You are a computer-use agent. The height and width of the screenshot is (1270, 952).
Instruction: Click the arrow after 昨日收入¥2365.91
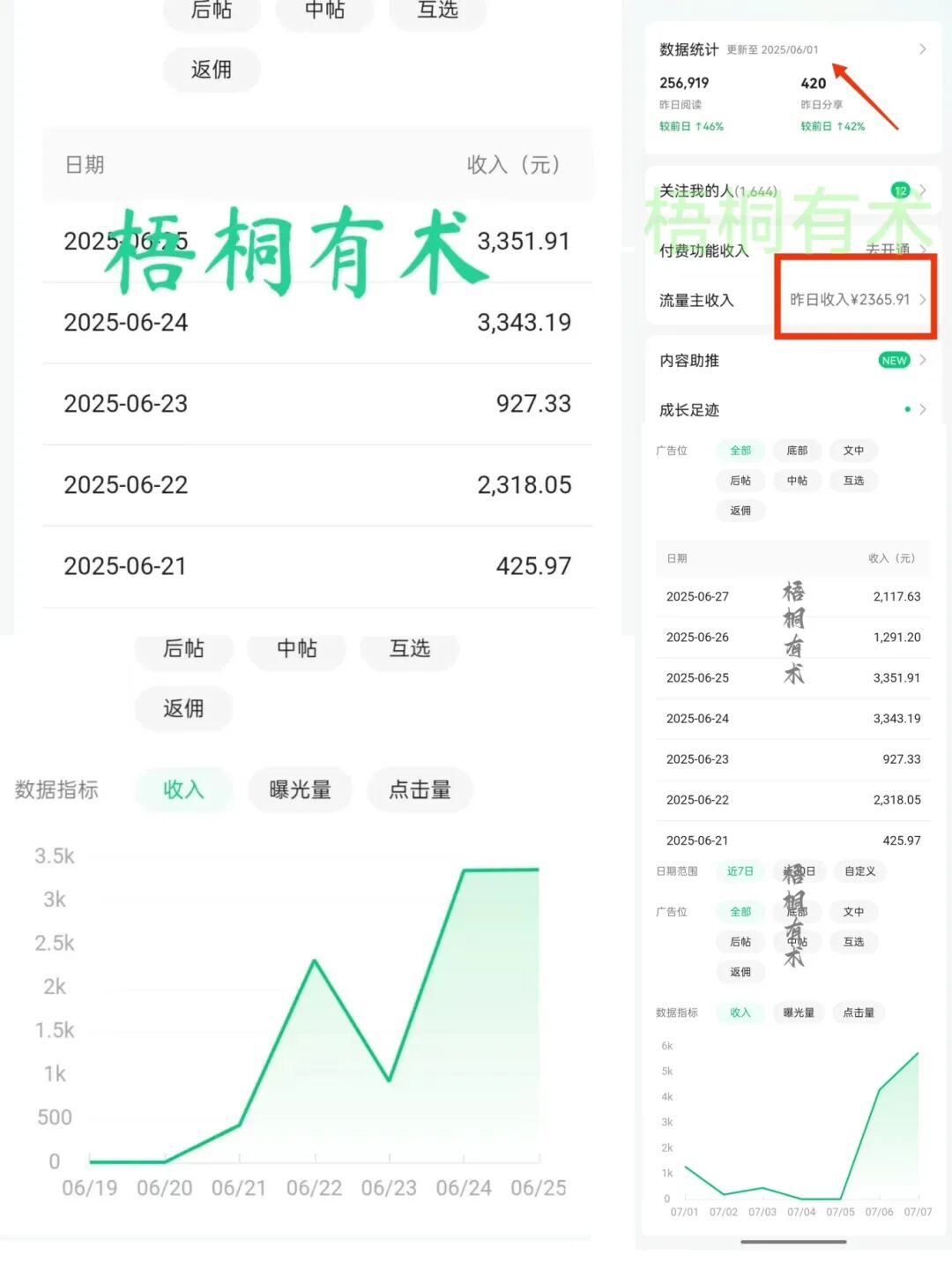pyautogui.click(x=923, y=300)
